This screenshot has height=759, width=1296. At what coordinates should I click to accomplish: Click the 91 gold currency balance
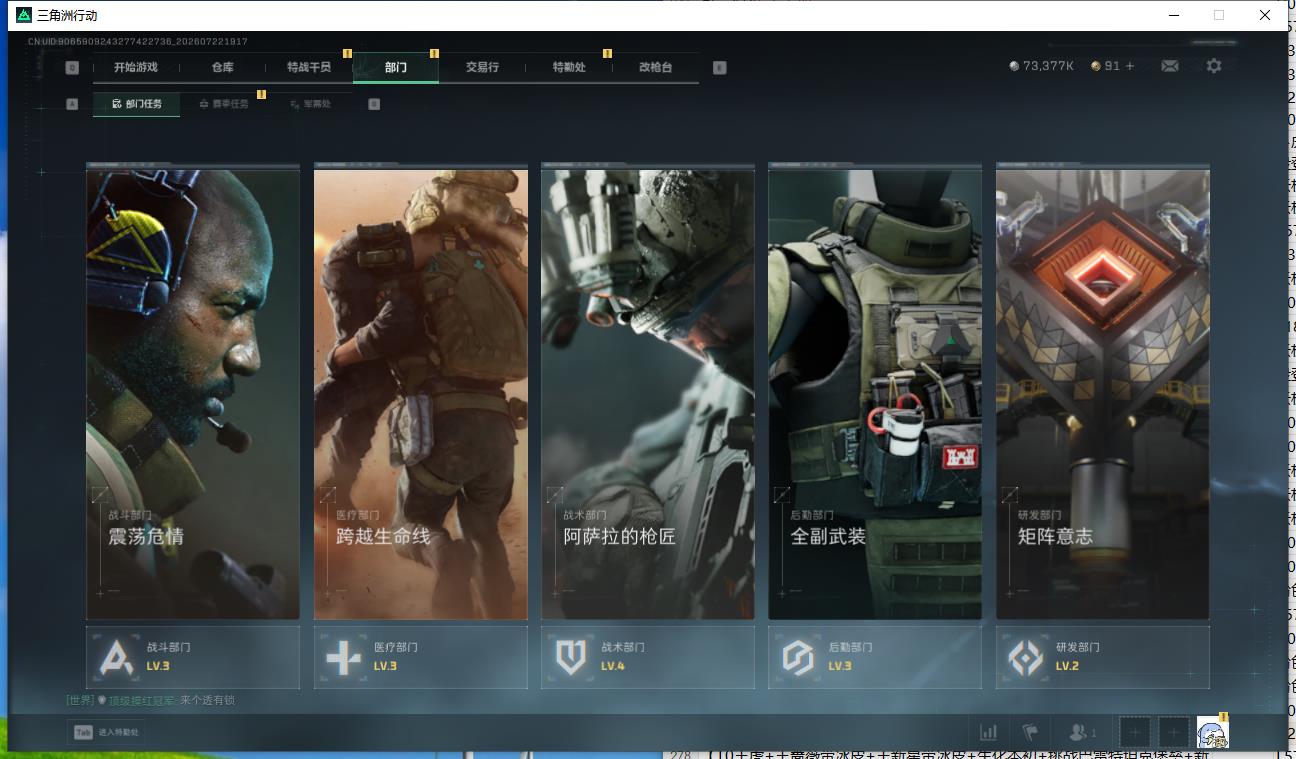pos(1105,66)
